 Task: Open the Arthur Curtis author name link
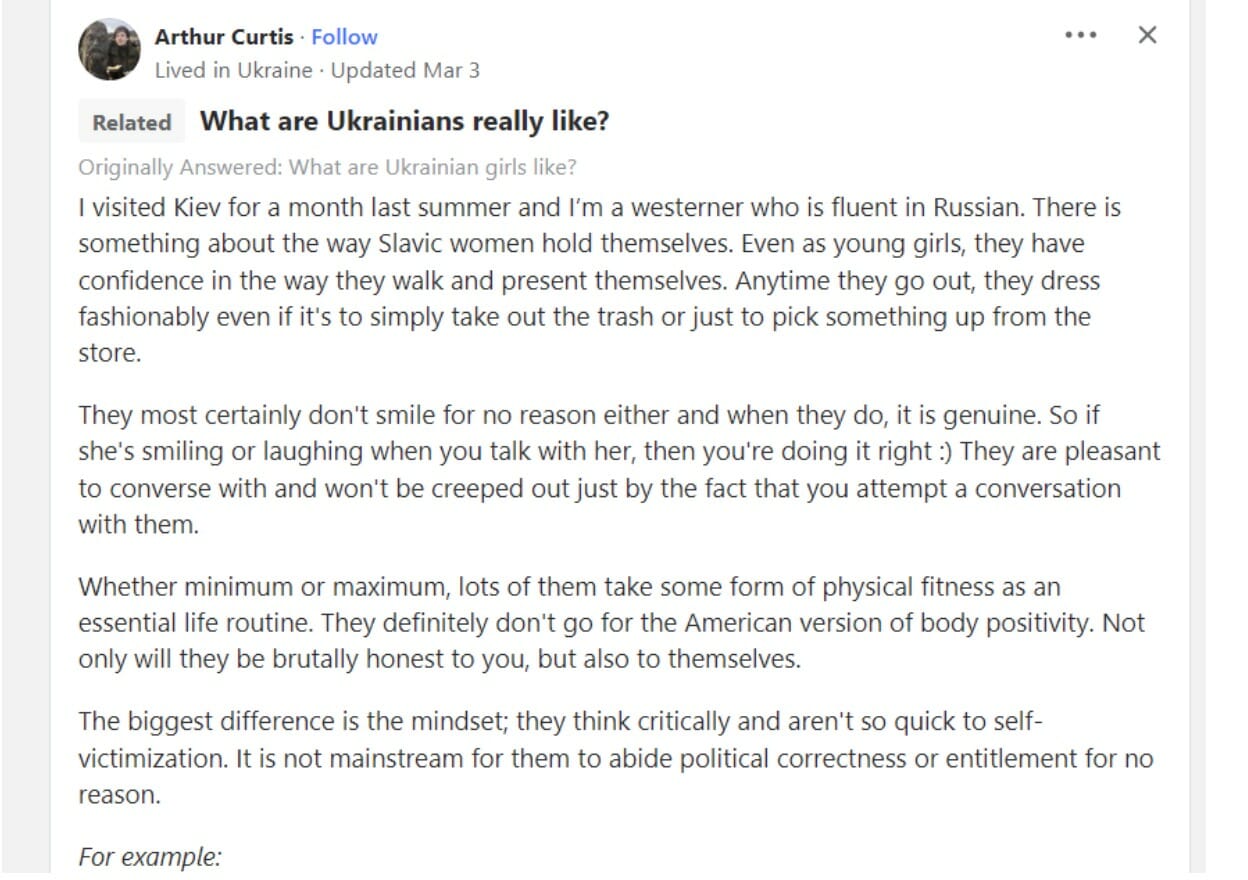click(x=224, y=37)
